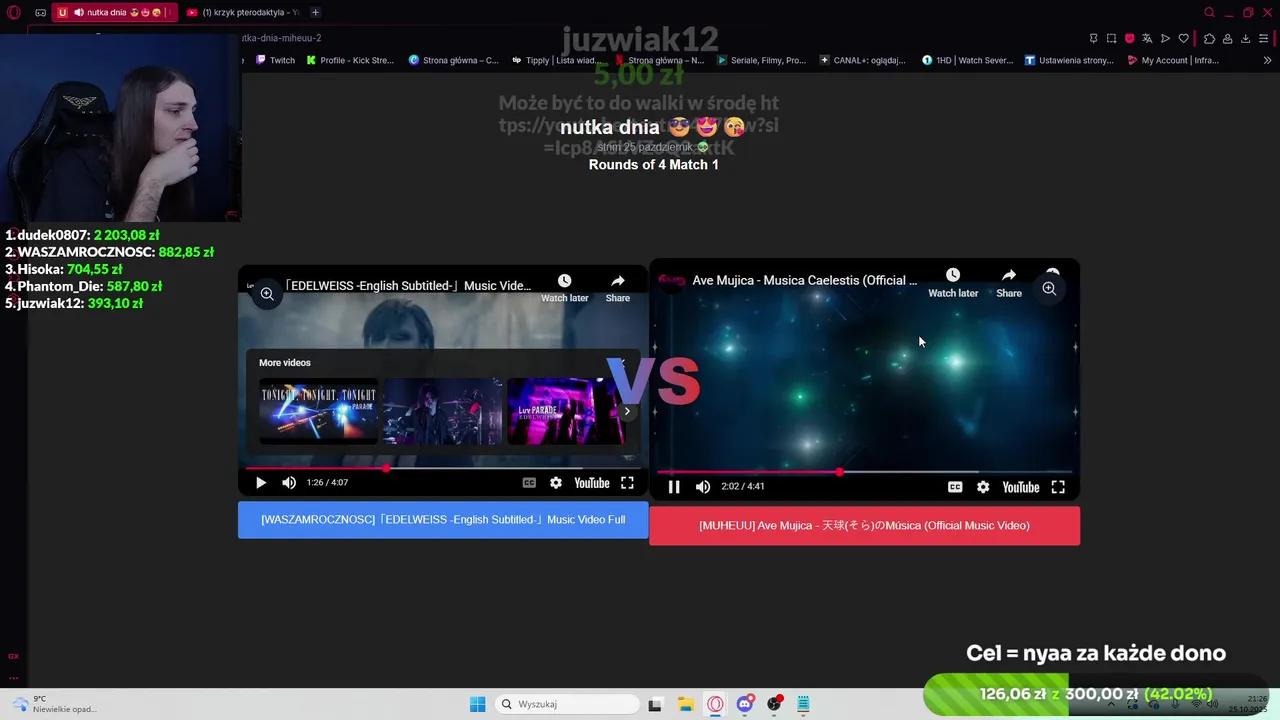Open the Opera GX Corner gamepad icon
Image resolution: width=1280 pixels, height=720 pixels.
pyautogui.click(x=40, y=13)
